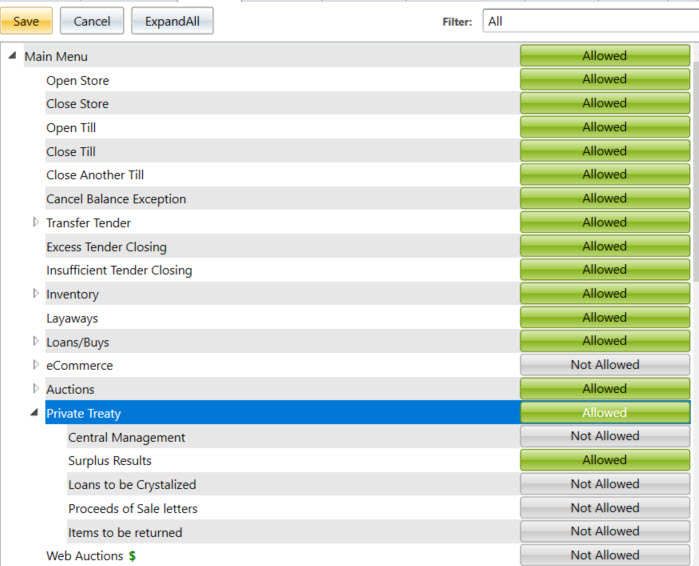Toggle Excess Tender Closing permission

click(x=605, y=246)
